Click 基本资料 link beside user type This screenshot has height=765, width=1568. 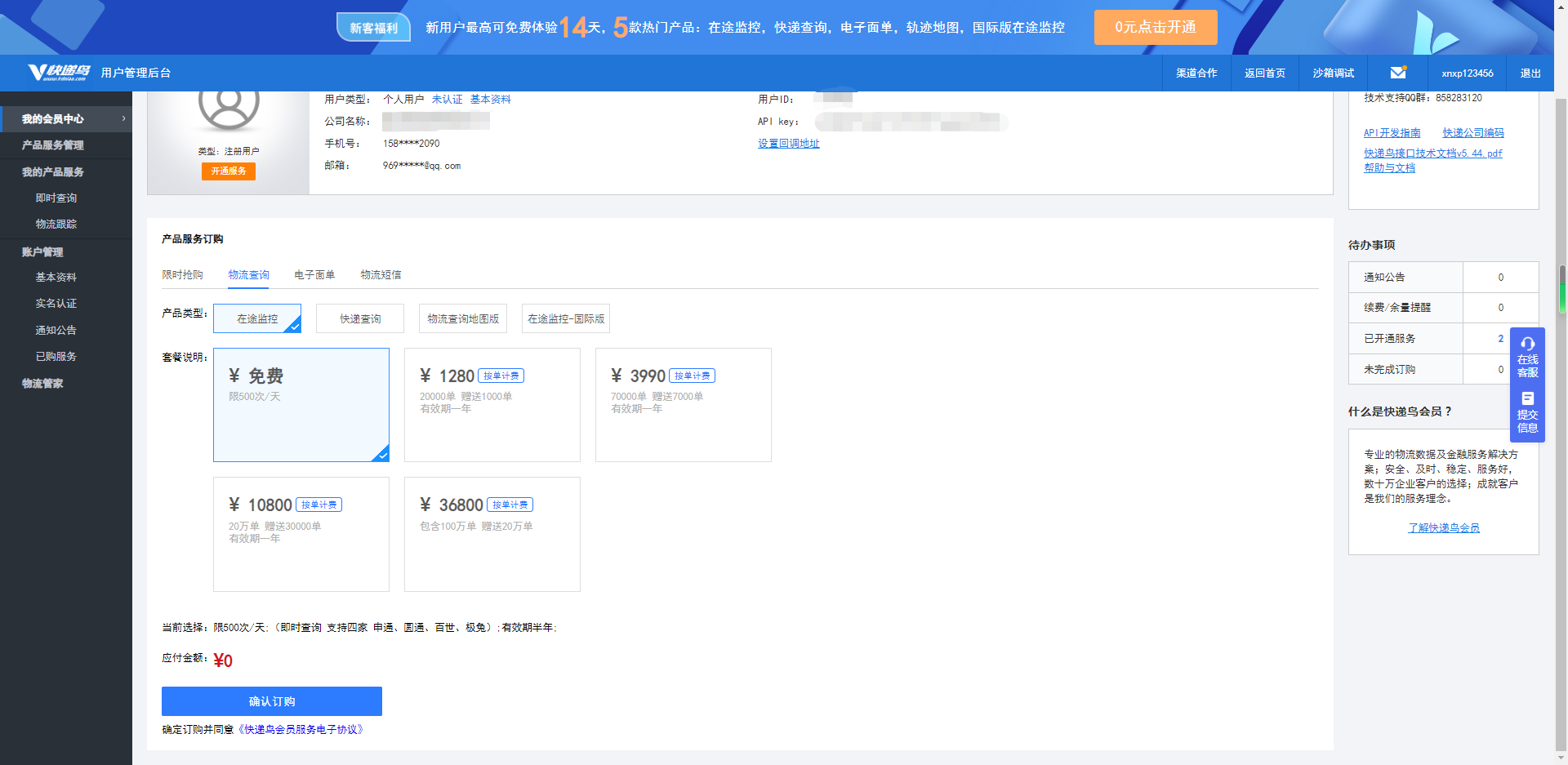point(490,99)
